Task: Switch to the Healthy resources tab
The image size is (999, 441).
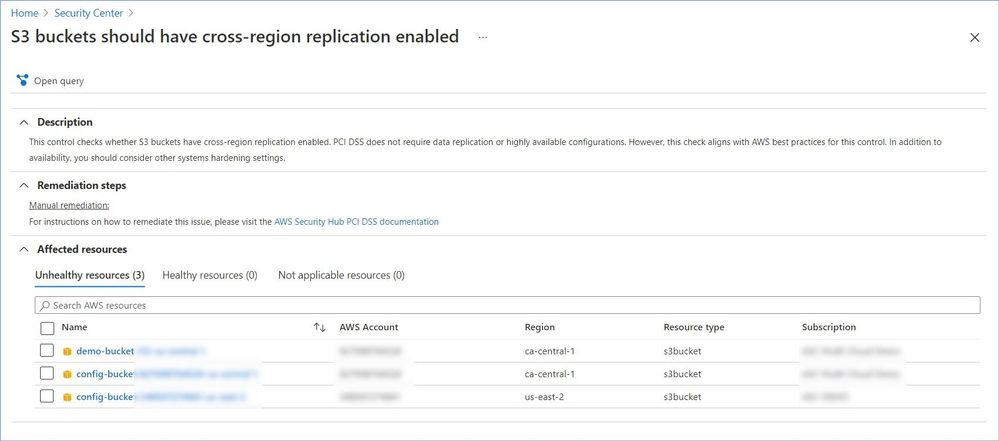Action: tap(209, 275)
